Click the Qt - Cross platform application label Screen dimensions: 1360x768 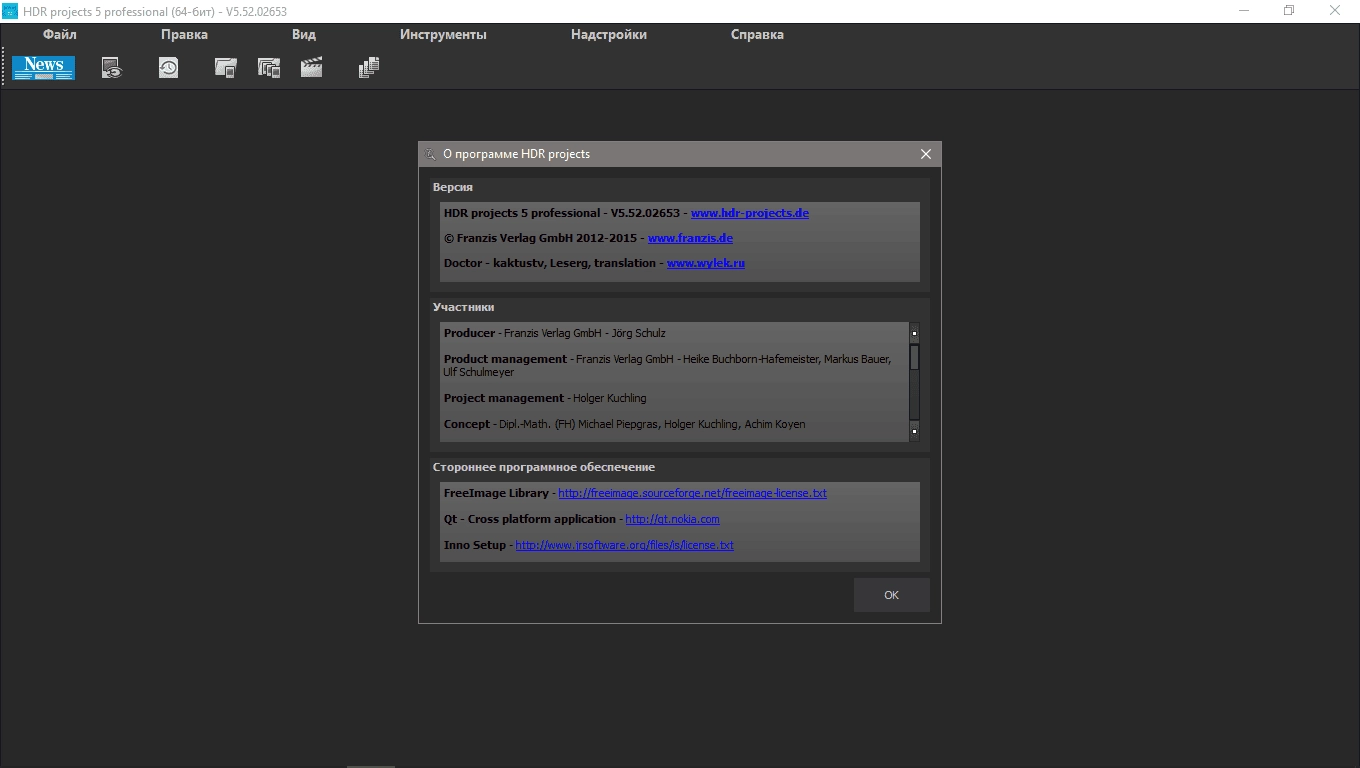530,519
